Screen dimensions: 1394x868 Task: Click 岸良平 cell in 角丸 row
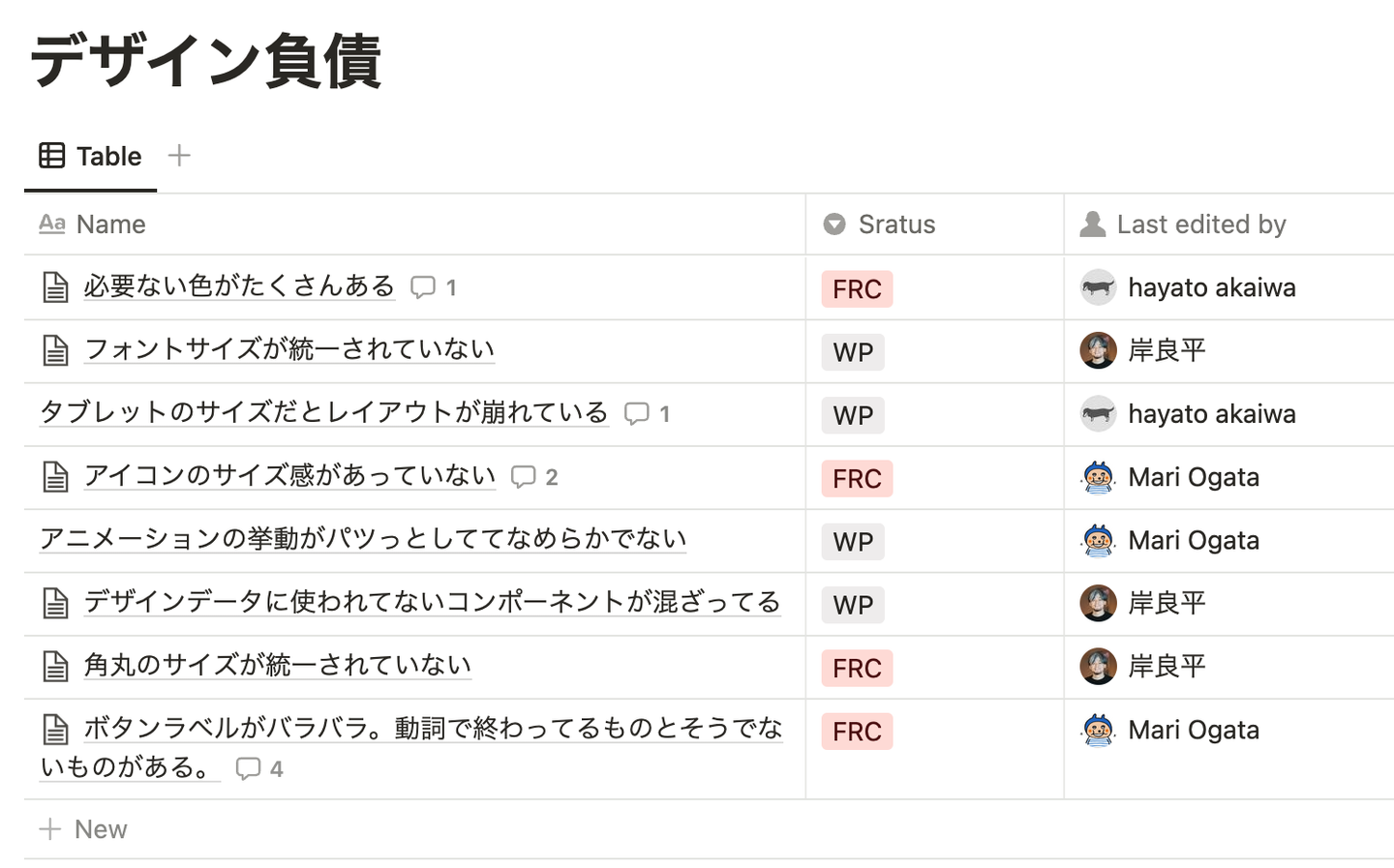[1167, 667]
